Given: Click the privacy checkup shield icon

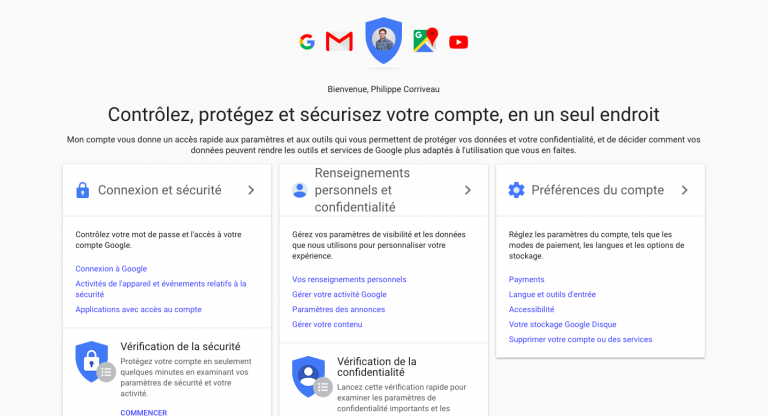Looking at the screenshot, I should [x=312, y=377].
